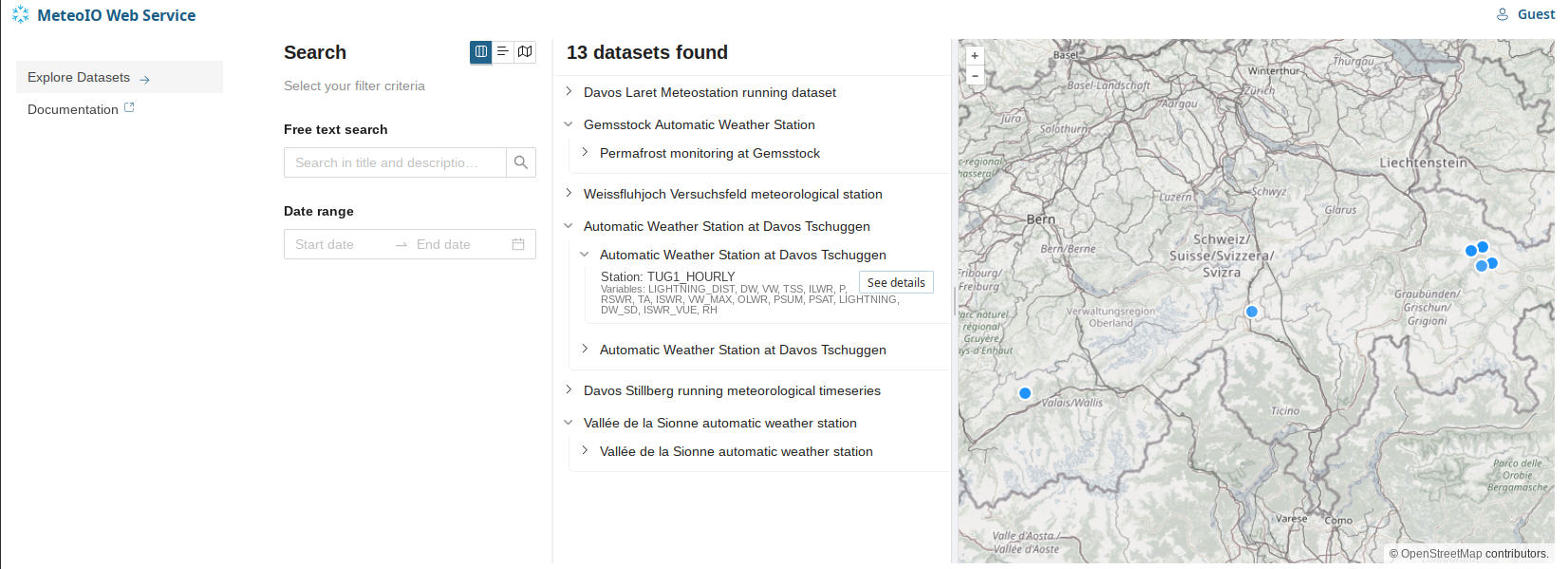Screen dimensions: 1568x569
Task: Click the panel divider handle beside map
Action: tap(954, 302)
